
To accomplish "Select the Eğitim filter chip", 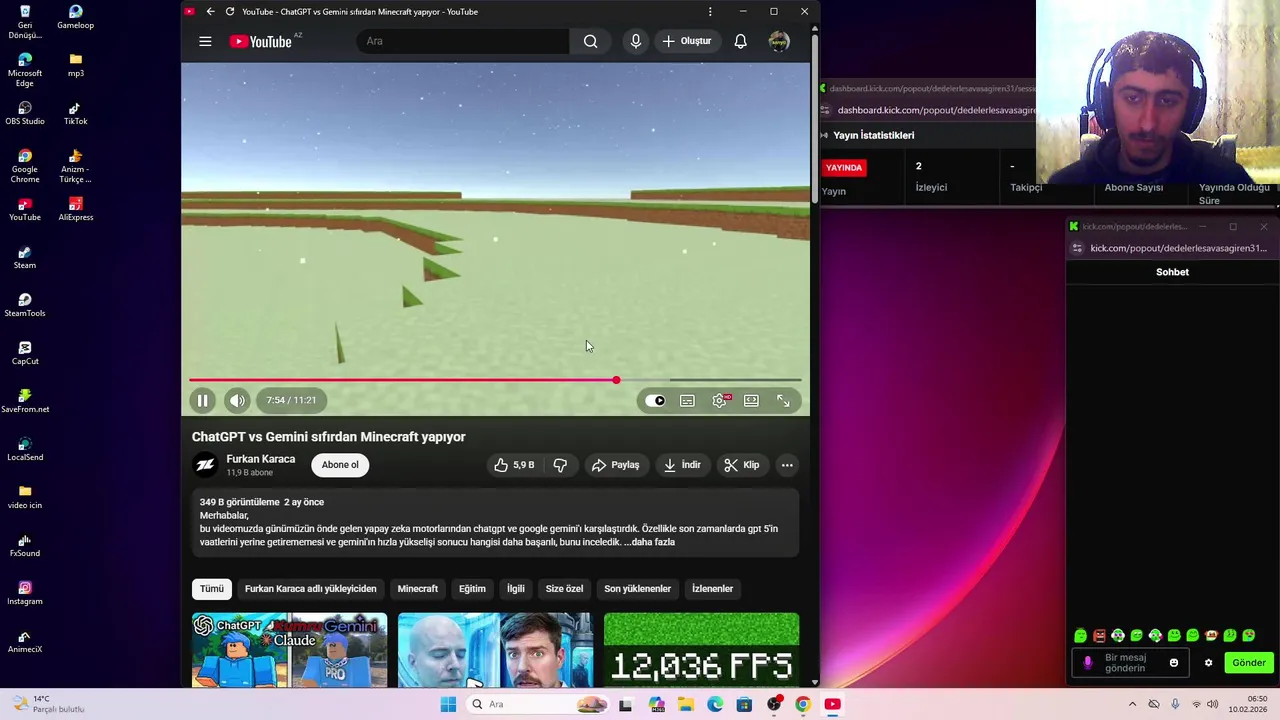I will [x=472, y=589].
